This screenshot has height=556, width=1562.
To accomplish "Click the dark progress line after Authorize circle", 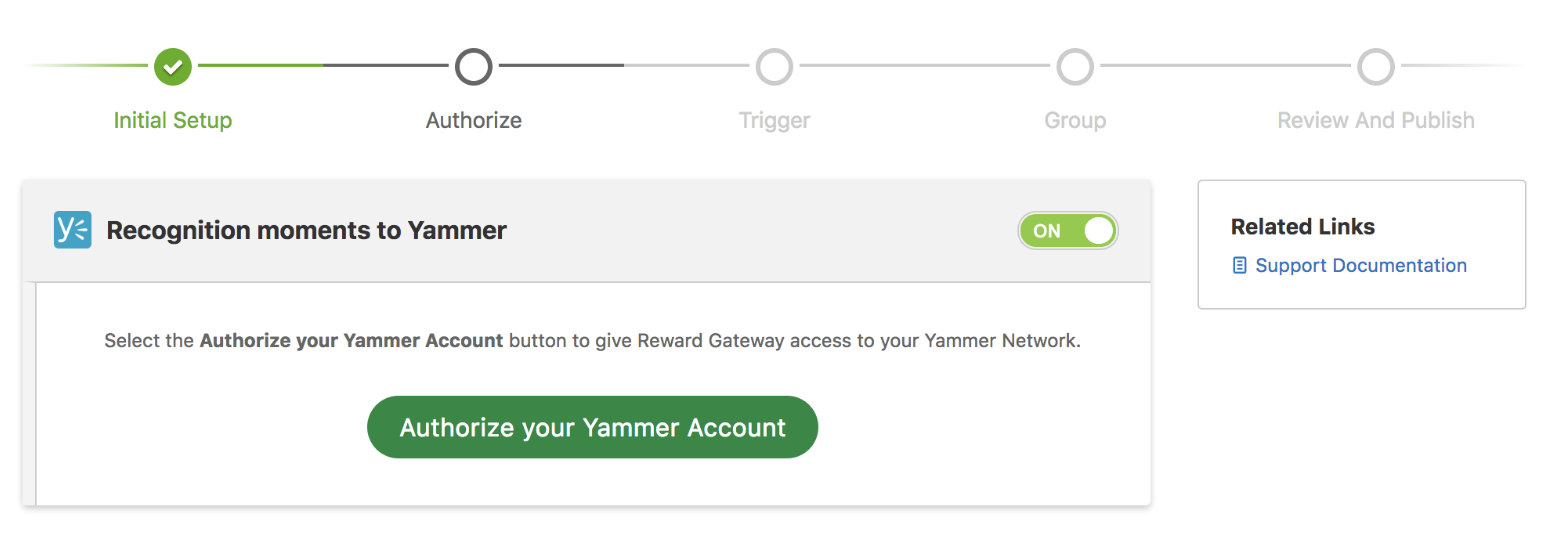I will [x=560, y=66].
